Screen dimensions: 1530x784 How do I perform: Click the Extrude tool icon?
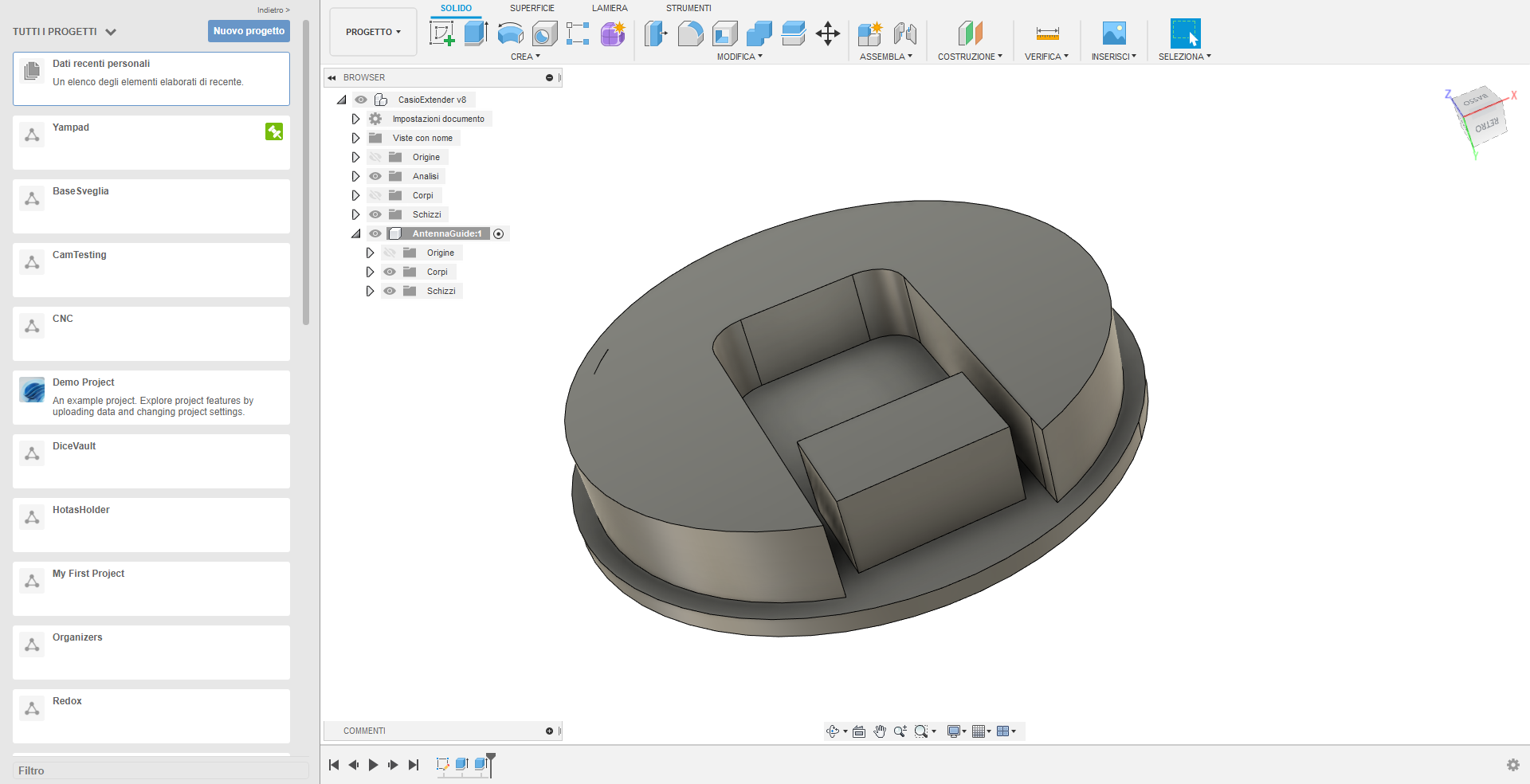[476, 33]
